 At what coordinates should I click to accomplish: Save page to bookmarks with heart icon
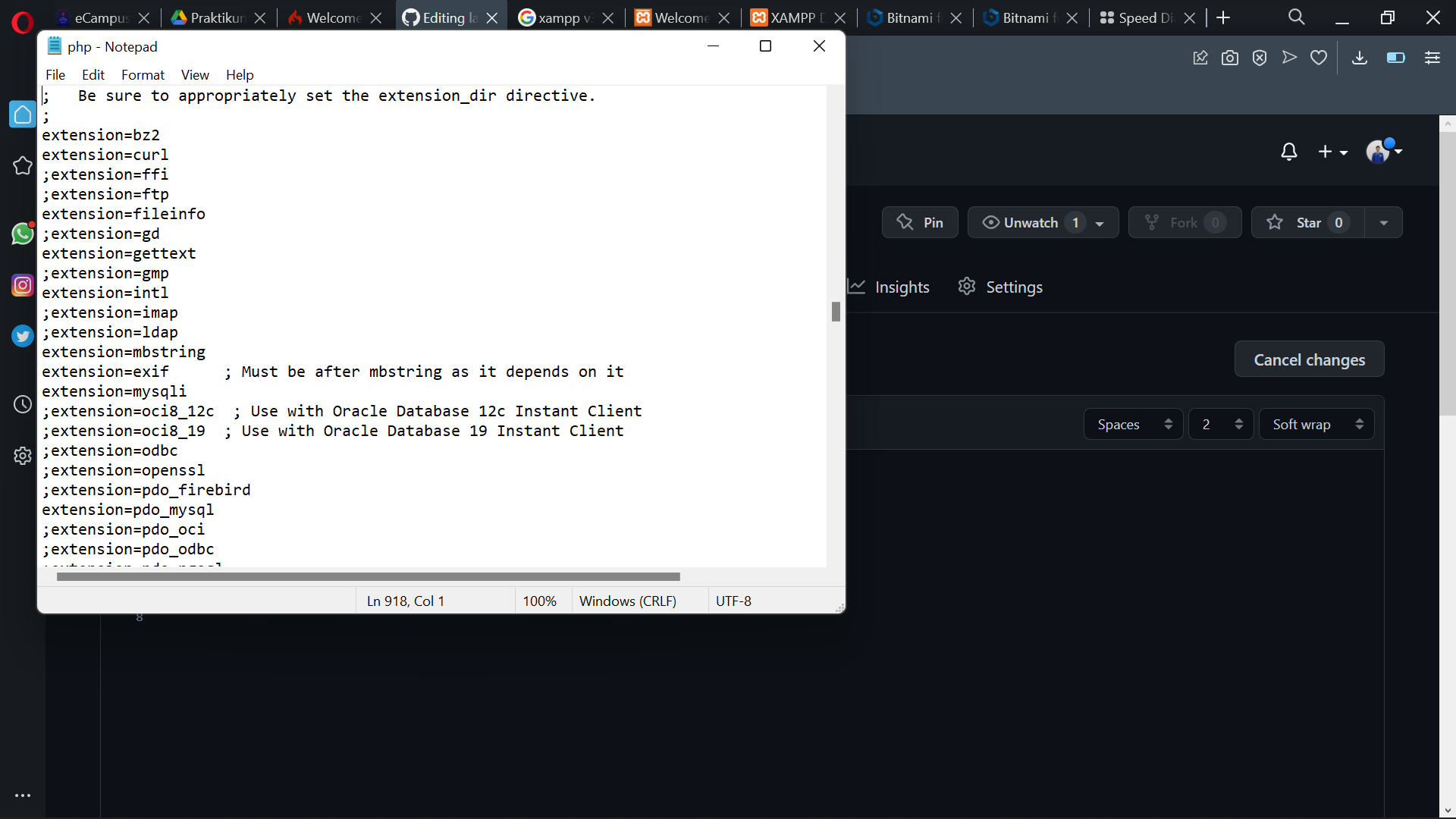[x=1319, y=57]
